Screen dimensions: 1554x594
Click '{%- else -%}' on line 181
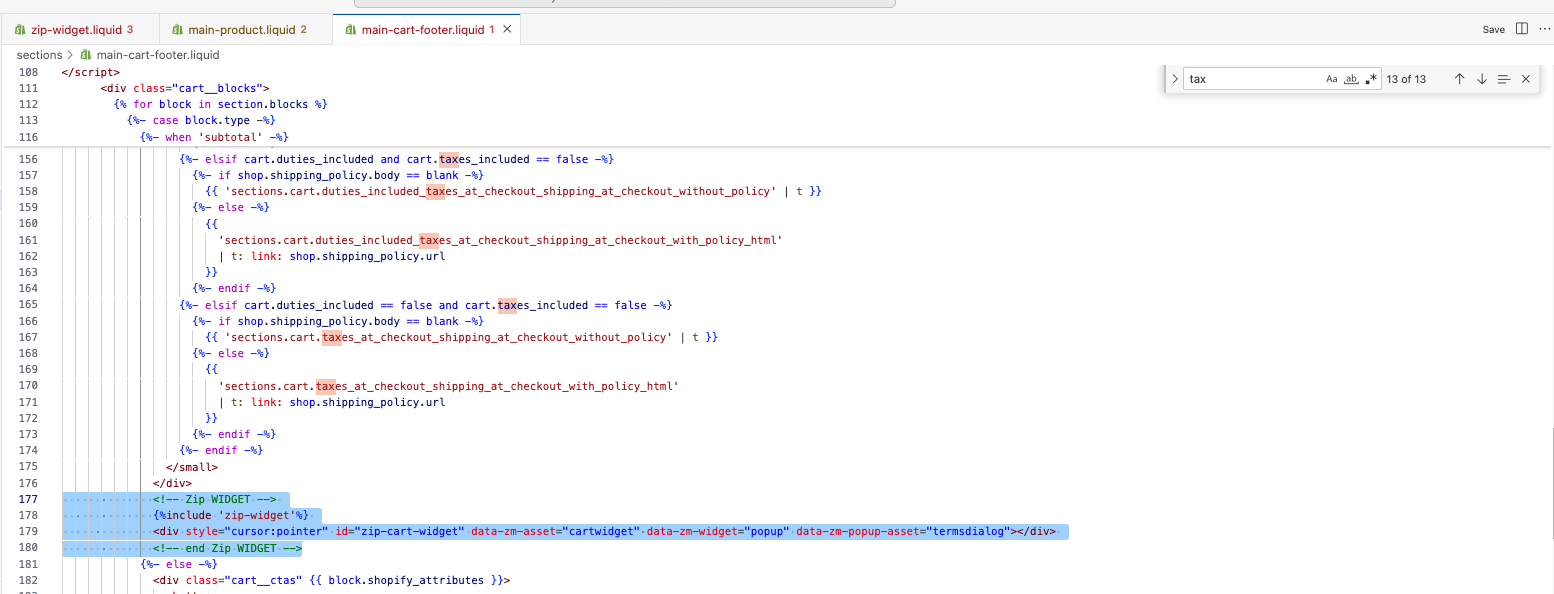pos(179,564)
